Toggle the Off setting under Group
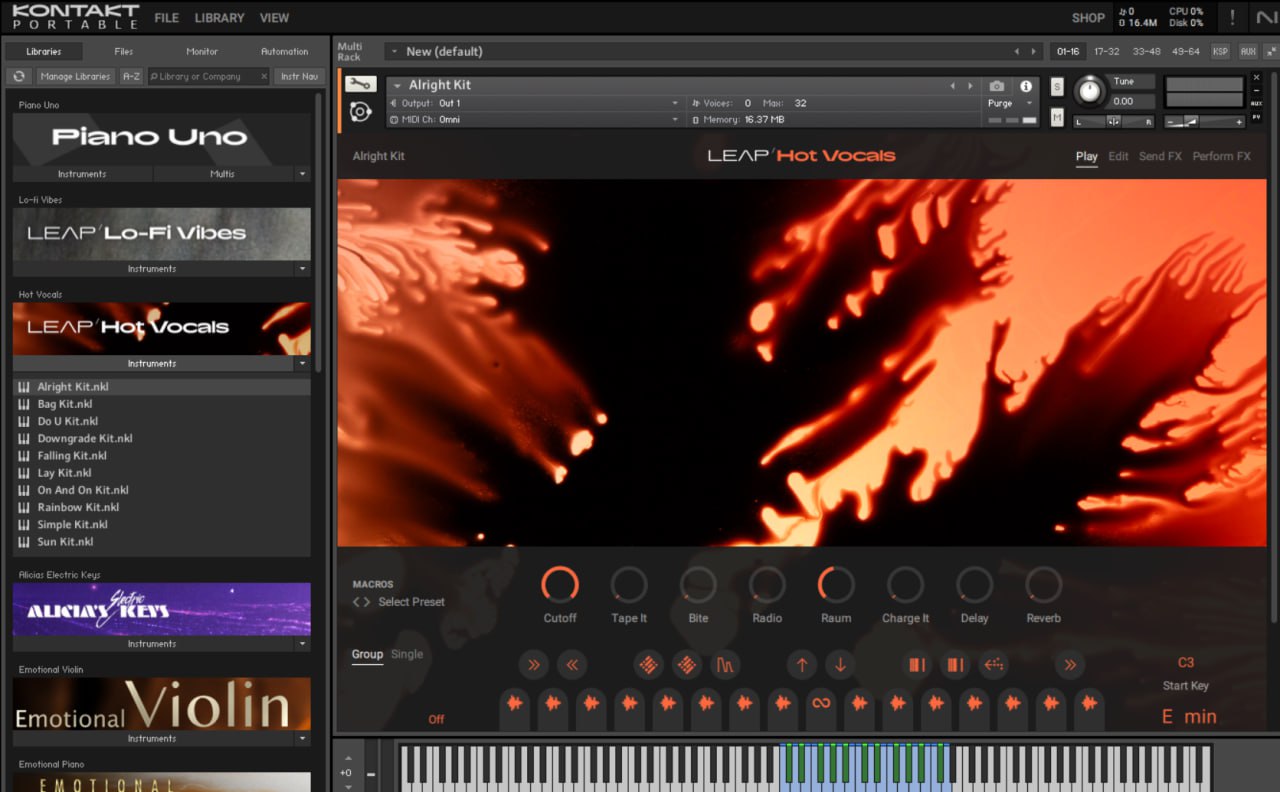 [x=436, y=719]
